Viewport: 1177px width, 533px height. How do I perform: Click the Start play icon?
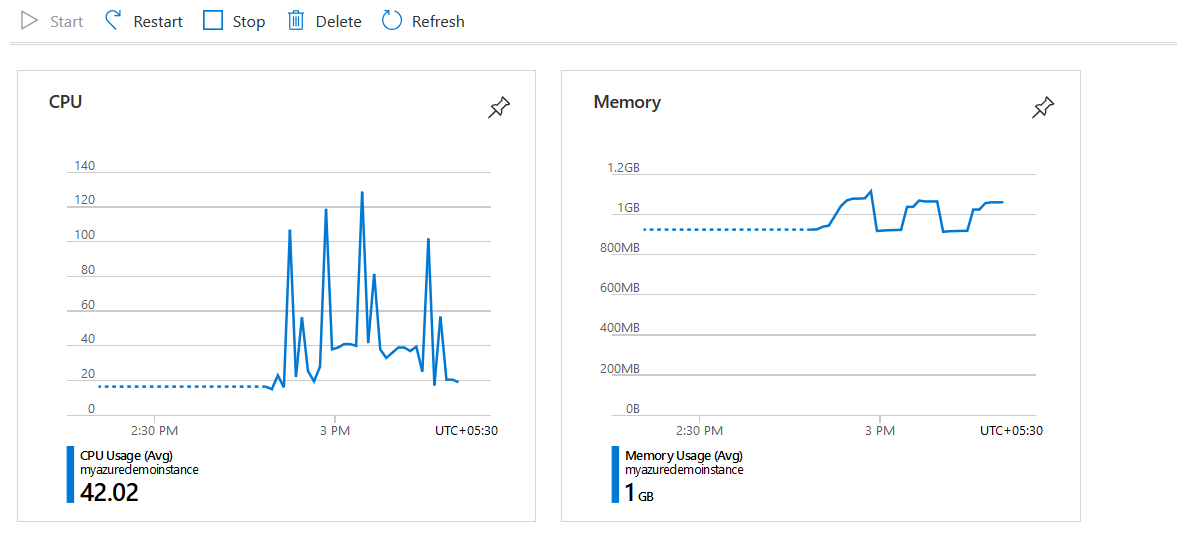29,21
